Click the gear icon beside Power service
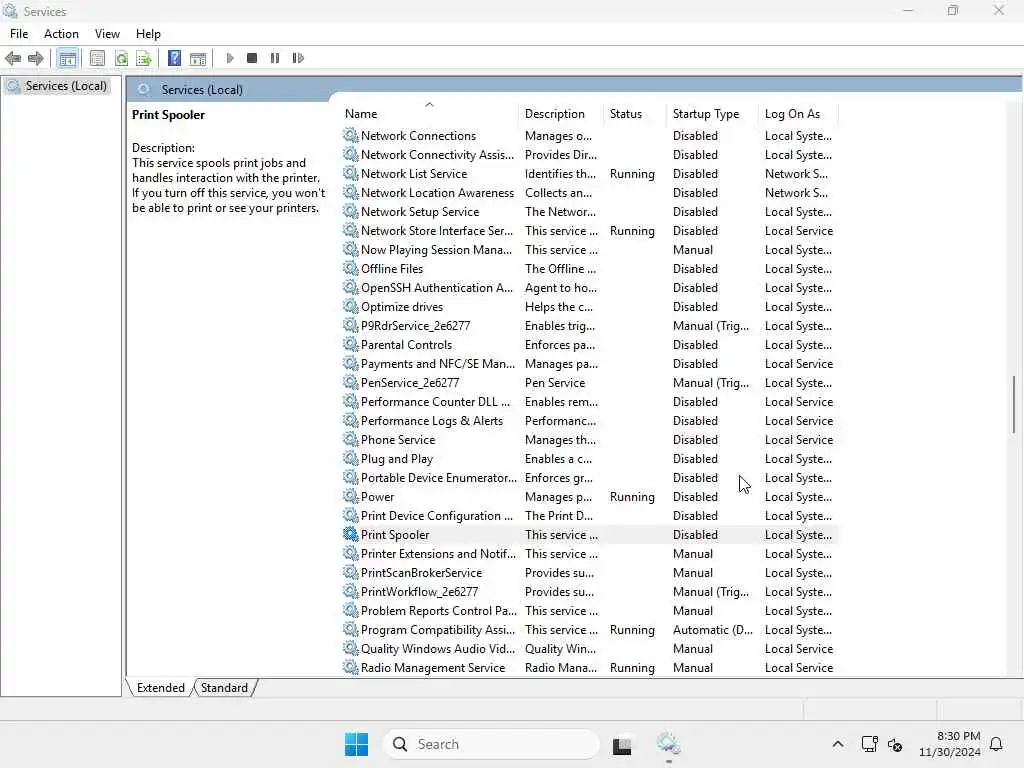 [x=351, y=496]
